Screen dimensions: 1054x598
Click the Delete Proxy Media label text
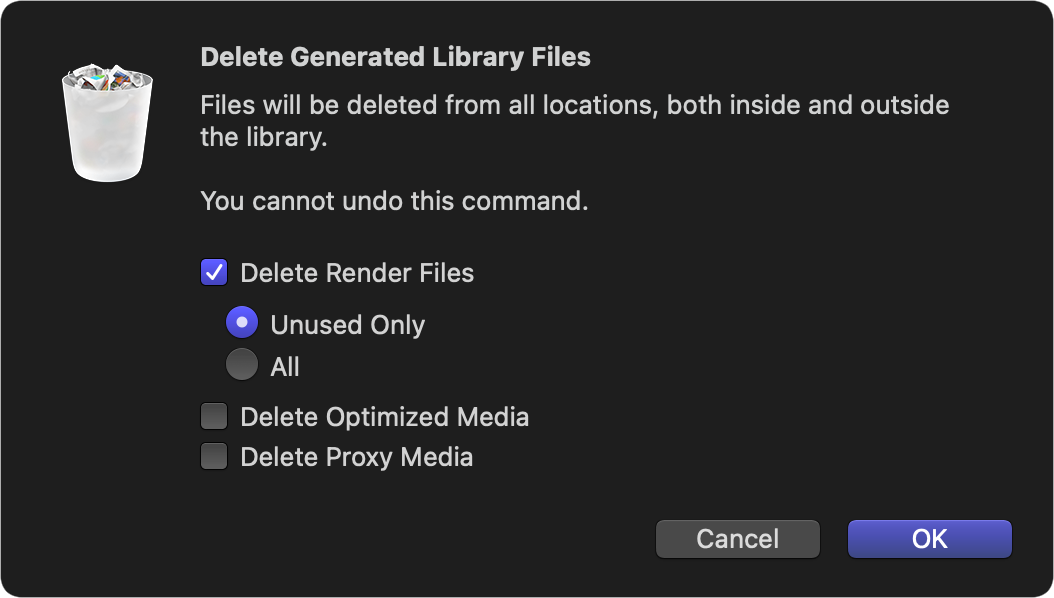pos(357,458)
